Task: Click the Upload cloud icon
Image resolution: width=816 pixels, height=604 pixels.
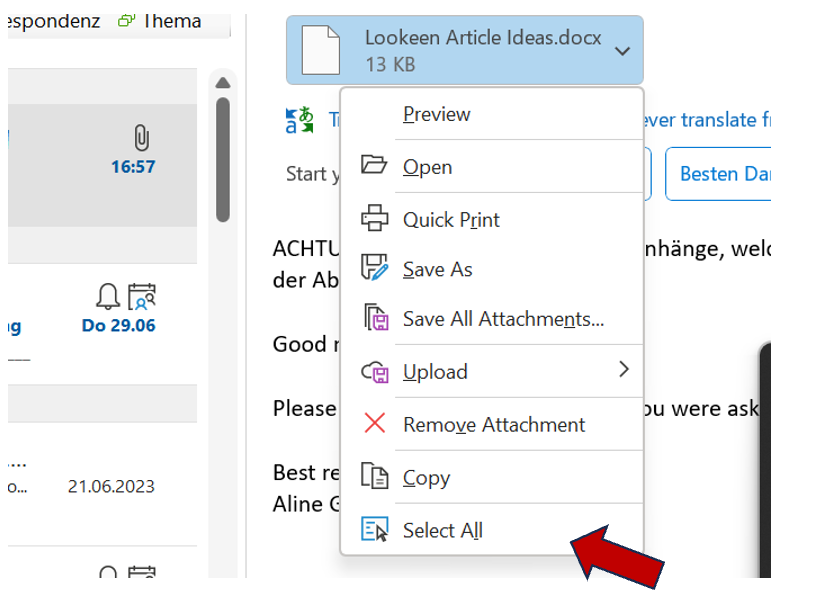Action: tap(374, 371)
